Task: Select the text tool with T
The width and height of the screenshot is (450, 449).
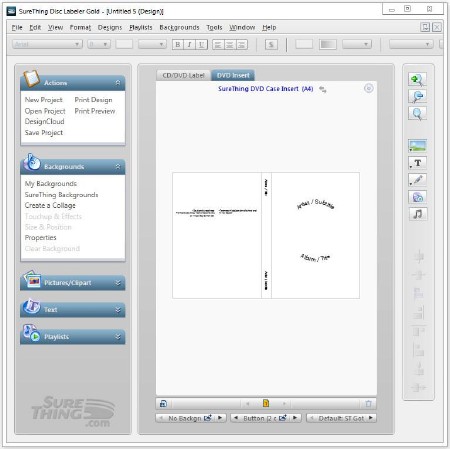Action: pos(417,163)
